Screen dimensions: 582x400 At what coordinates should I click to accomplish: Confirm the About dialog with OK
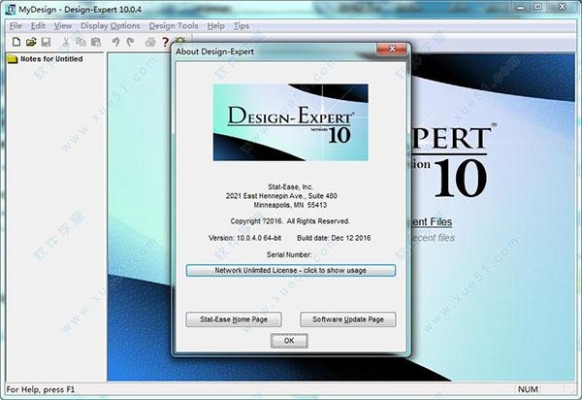pyautogui.click(x=289, y=341)
